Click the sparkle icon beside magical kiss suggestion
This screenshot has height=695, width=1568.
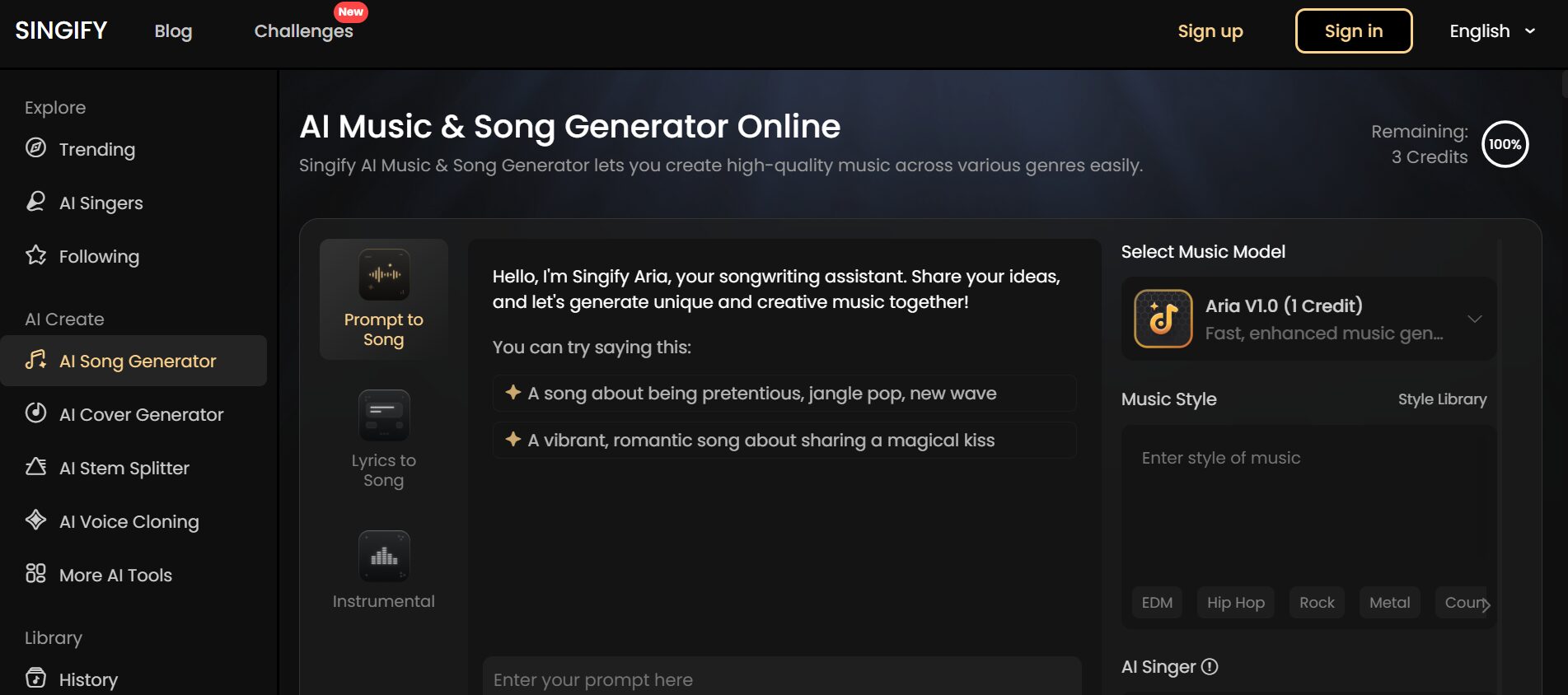pyautogui.click(x=513, y=439)
